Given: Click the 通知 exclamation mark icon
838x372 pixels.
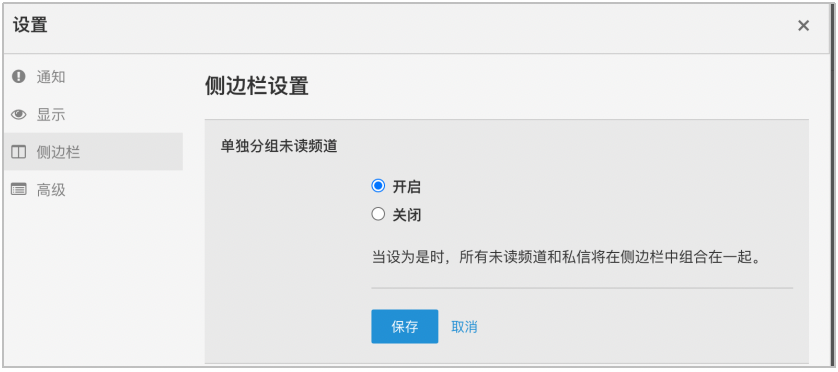Looking at the screenshot, I should coord(19,76).
